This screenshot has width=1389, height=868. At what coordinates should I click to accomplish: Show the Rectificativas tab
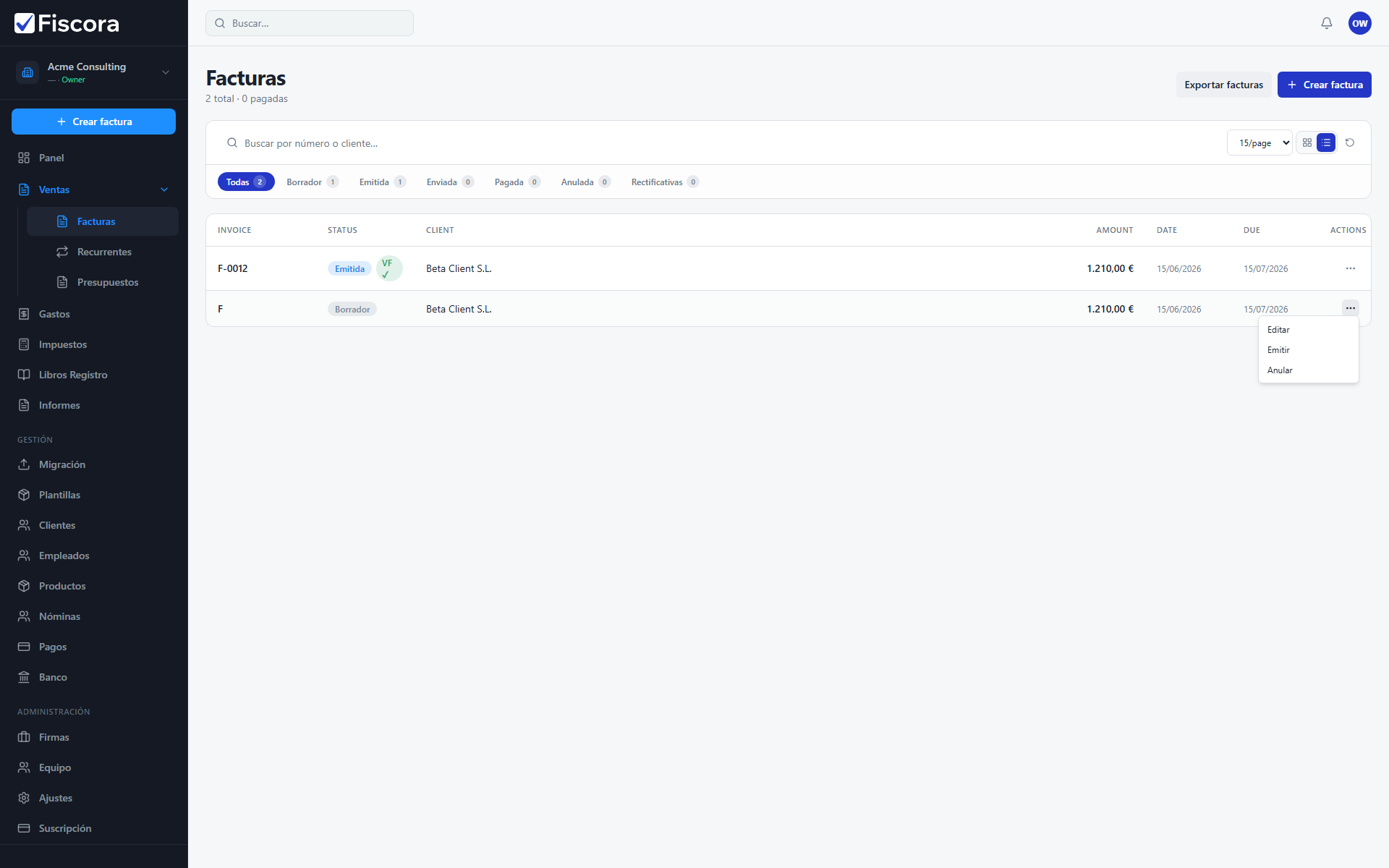pos(664,182)
